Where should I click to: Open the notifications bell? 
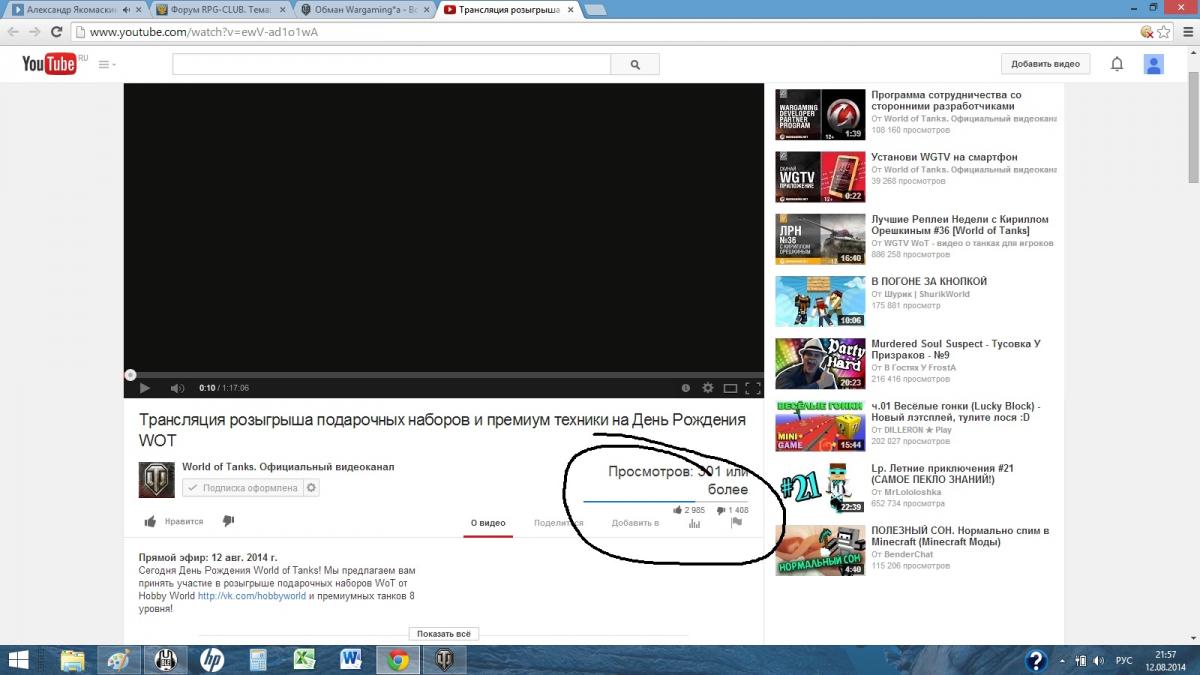tap(1117, 64)
